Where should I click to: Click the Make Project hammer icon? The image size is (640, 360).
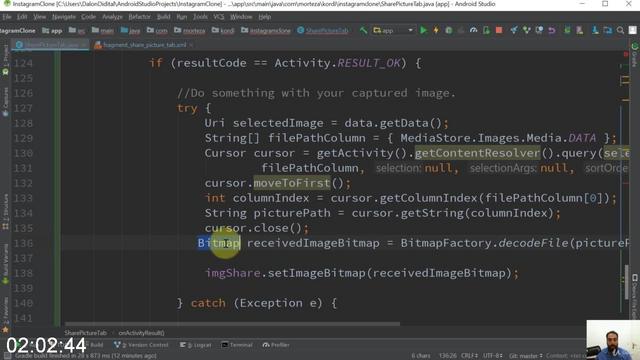tap(363, 30)
